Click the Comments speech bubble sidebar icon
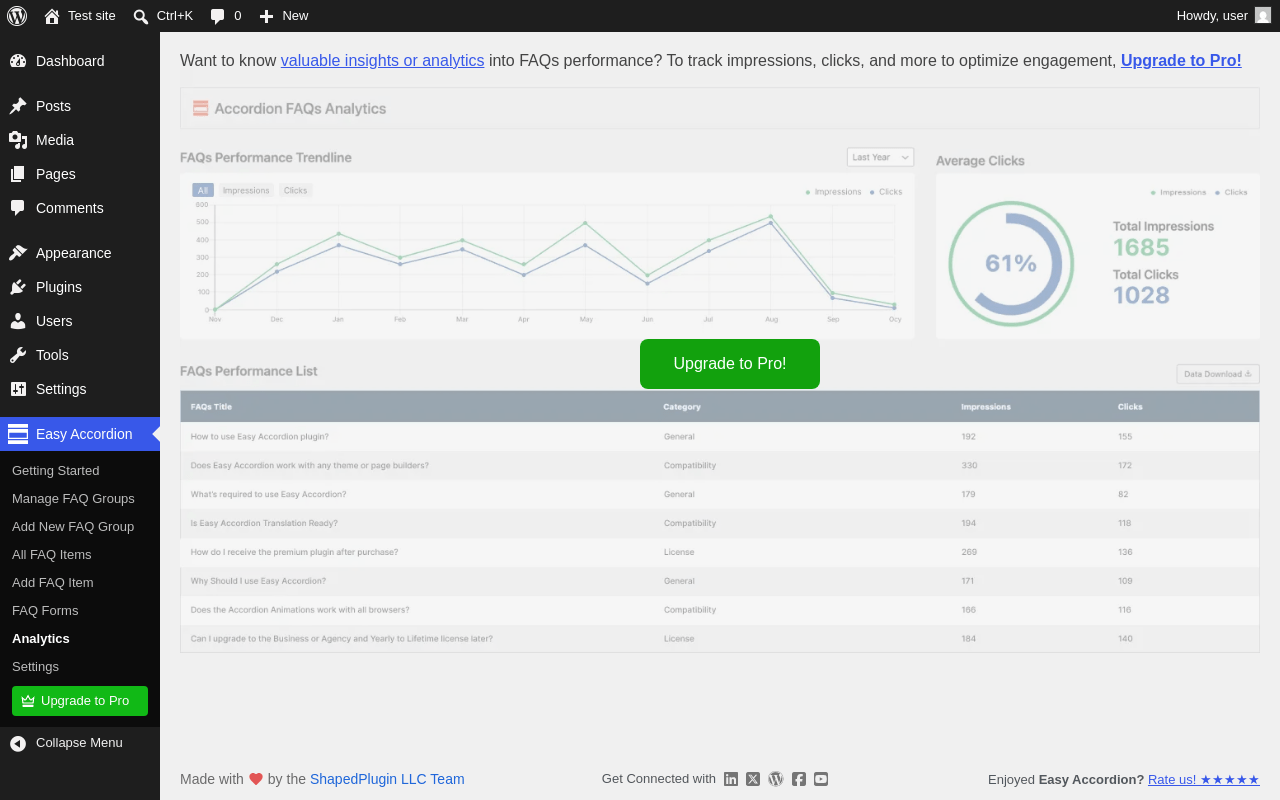The width and height of the screenshot is (1280, 800). coord(18,208)
